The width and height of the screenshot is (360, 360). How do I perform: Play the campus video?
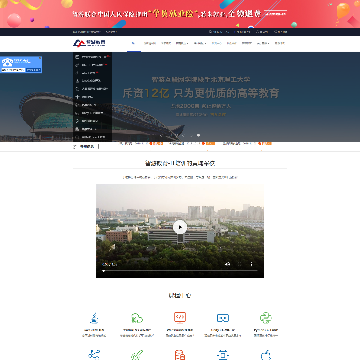pyautogui.click(x=180, y=227)
